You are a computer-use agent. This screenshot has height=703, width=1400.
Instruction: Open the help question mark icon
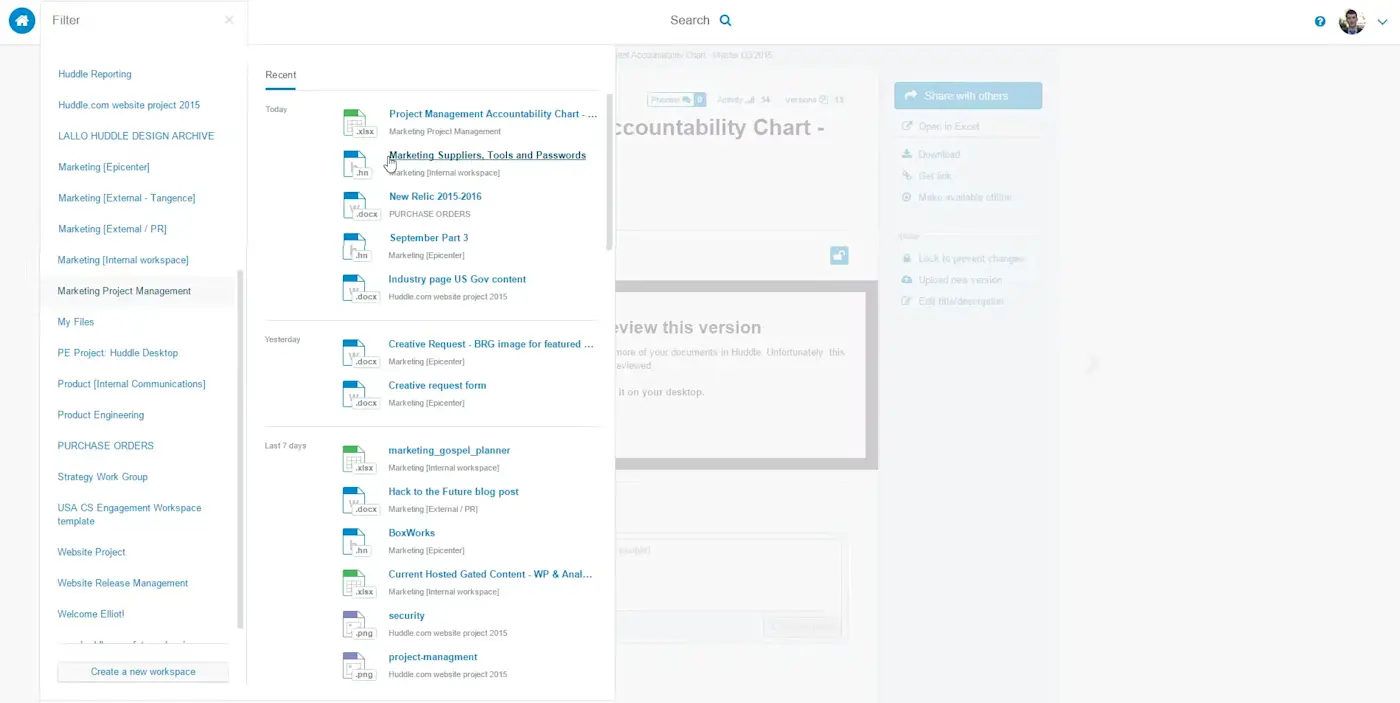pyautogui.click(x=1320, y=21)
